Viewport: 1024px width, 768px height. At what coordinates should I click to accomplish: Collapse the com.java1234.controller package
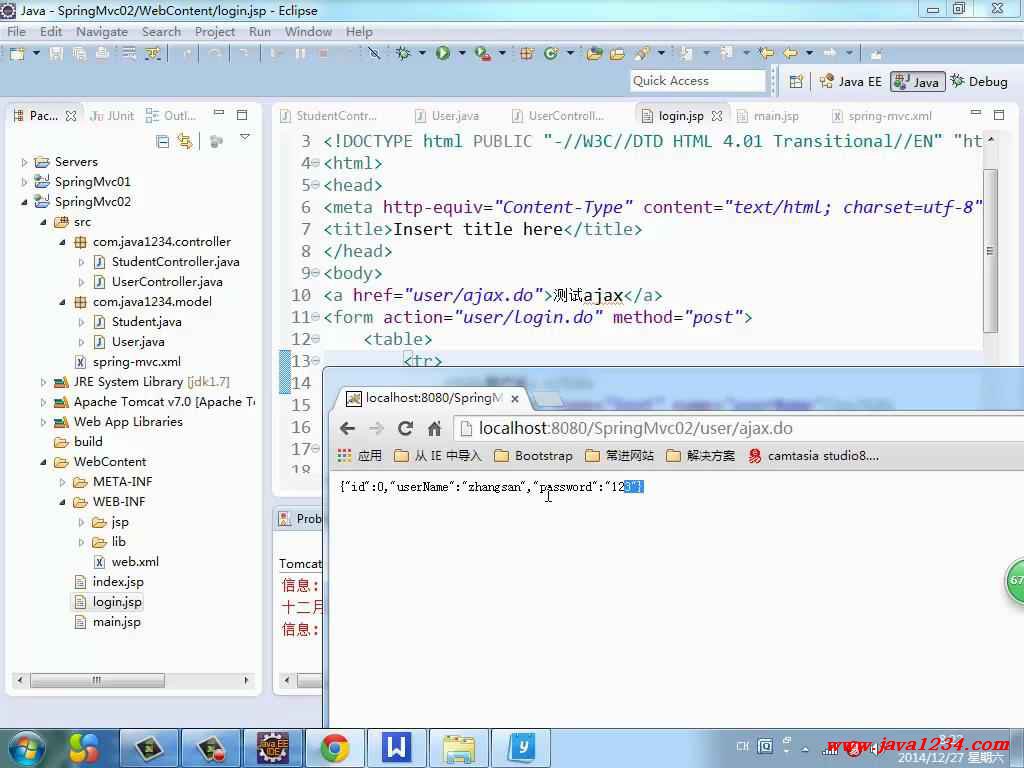pos(63,242)
